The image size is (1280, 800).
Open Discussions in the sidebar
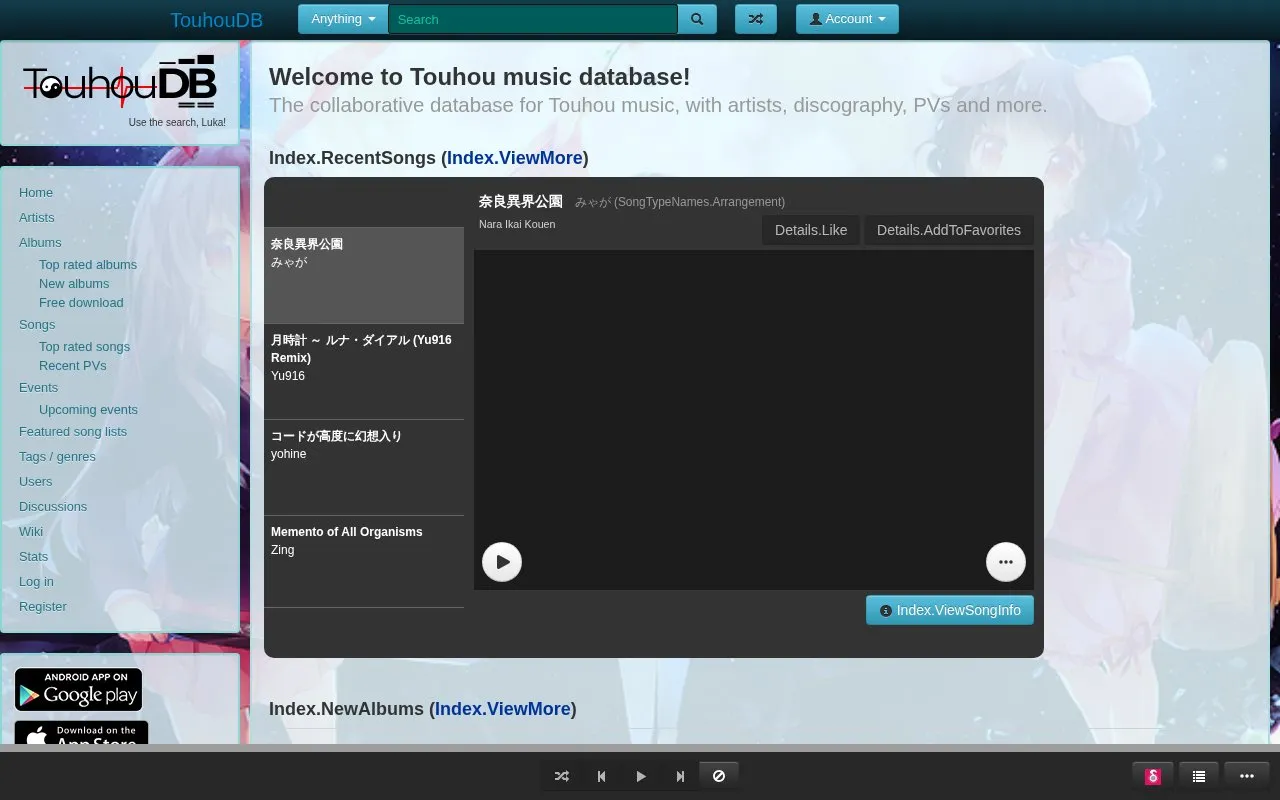point(53,507)
